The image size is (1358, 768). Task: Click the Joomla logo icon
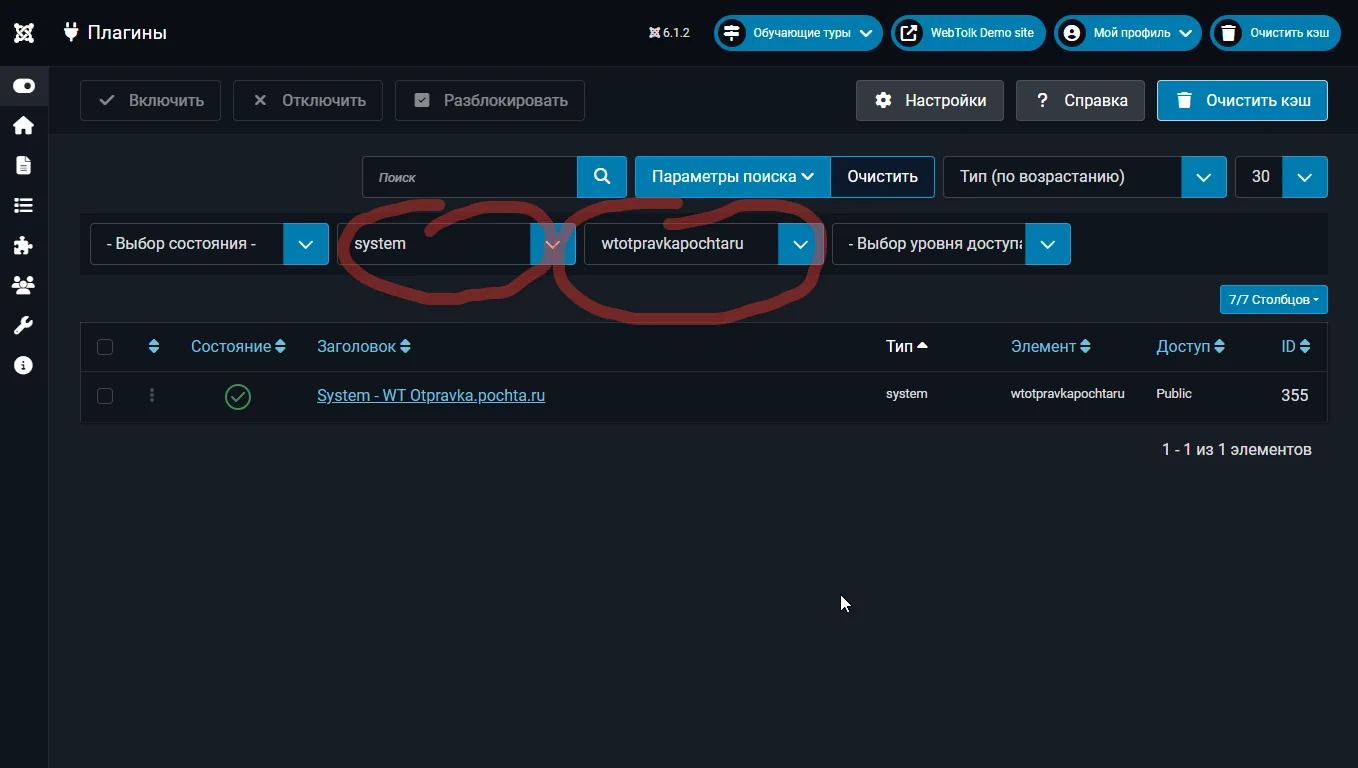pyautogui.click(x=24, y=33)
